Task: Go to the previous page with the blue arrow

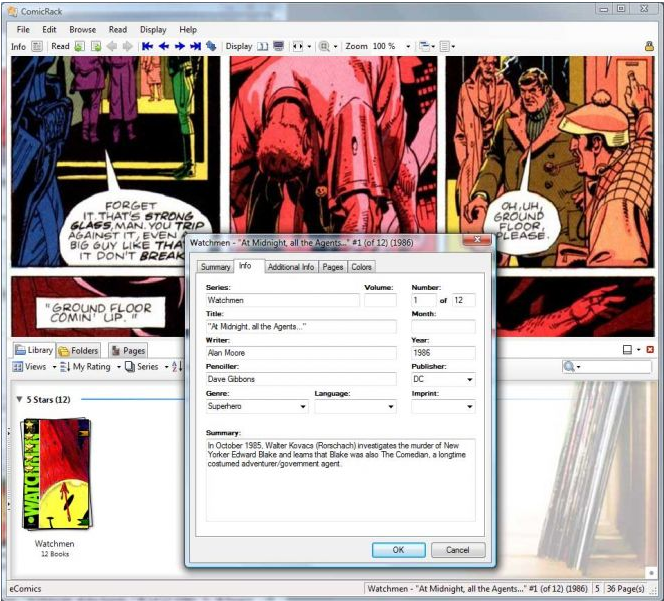Action: (163, 46)
